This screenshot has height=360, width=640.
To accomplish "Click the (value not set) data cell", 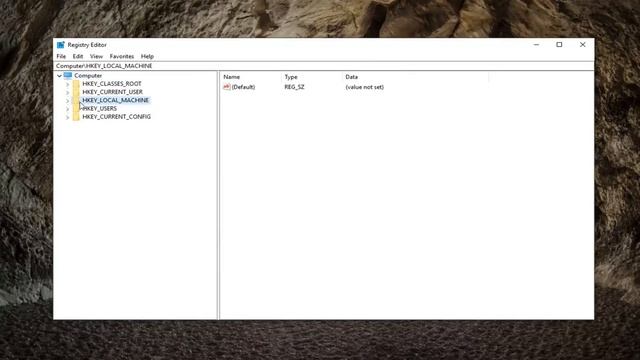I will 364,87.
